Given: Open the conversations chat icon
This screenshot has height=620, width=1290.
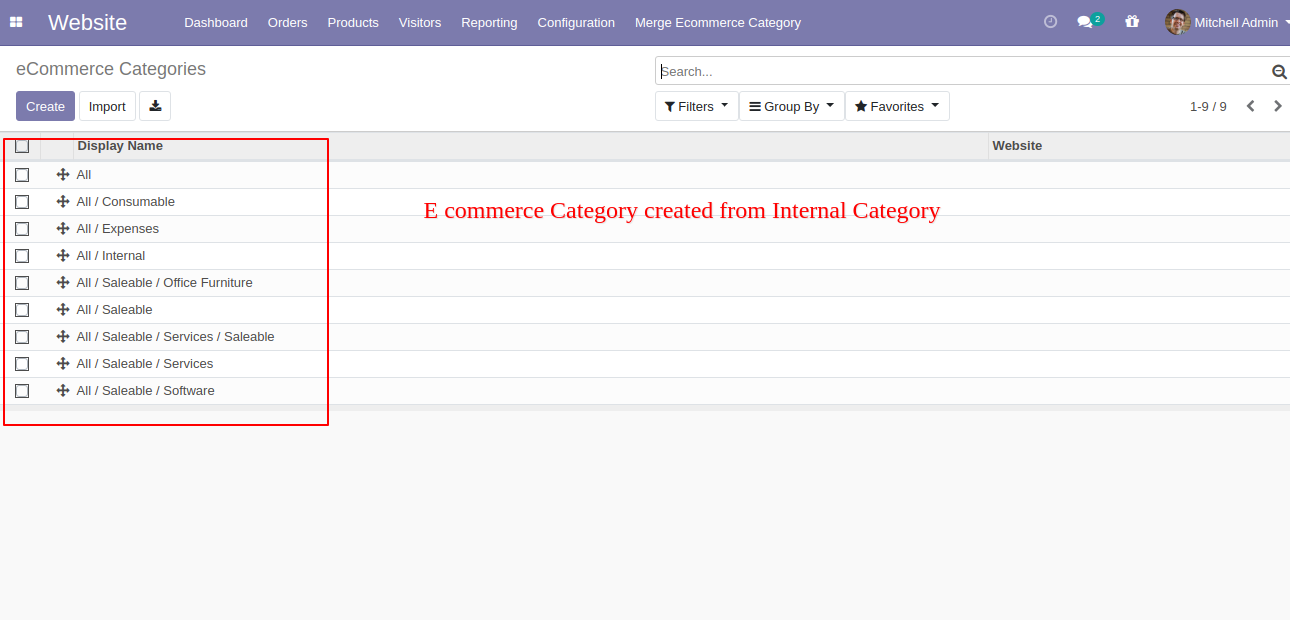Looking at the screenshot, I should tap(1084, 22).
